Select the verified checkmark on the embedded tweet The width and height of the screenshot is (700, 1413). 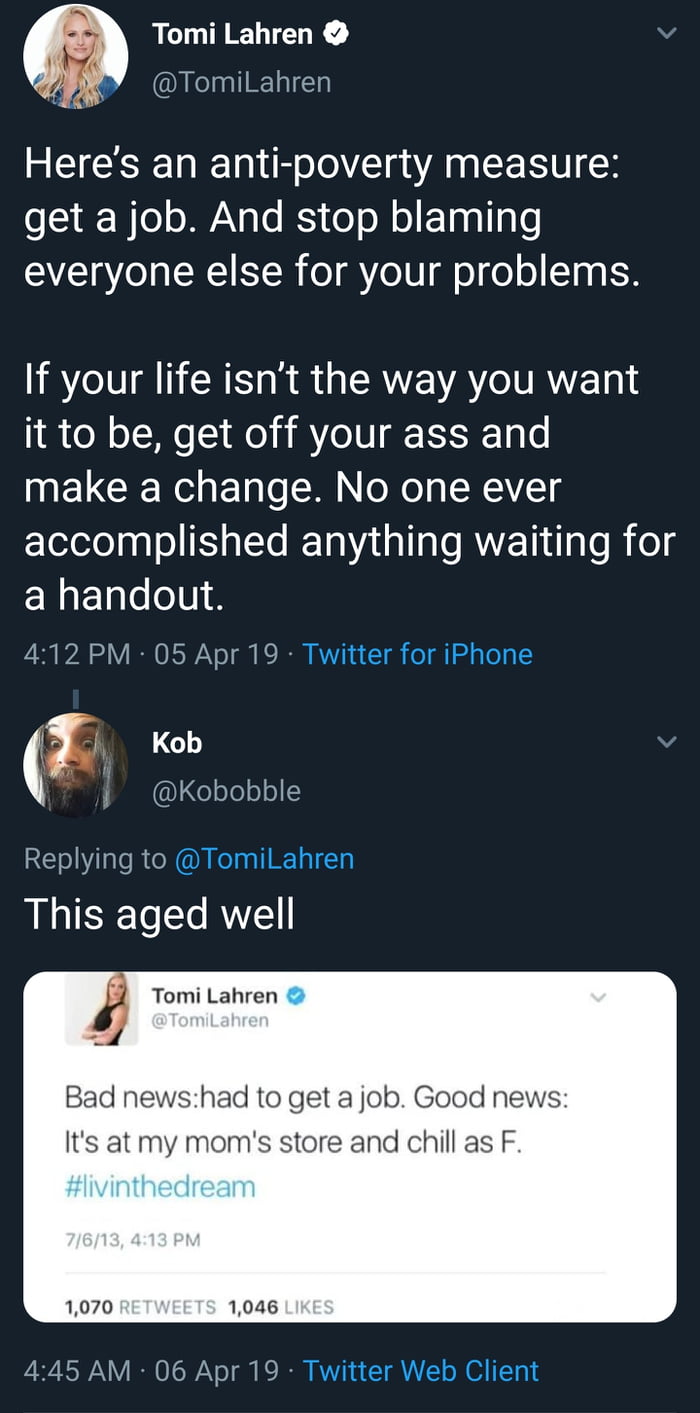[x=293, y=994]
